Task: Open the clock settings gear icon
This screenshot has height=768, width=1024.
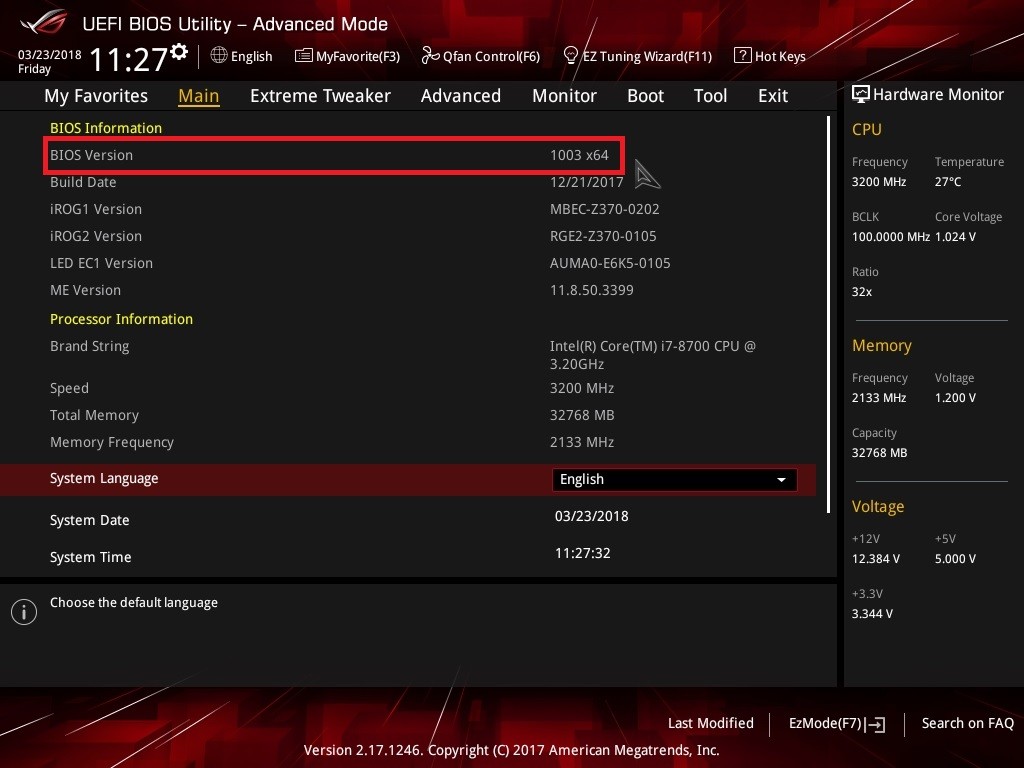Action: pyautogui.click(x=179, y=52)
